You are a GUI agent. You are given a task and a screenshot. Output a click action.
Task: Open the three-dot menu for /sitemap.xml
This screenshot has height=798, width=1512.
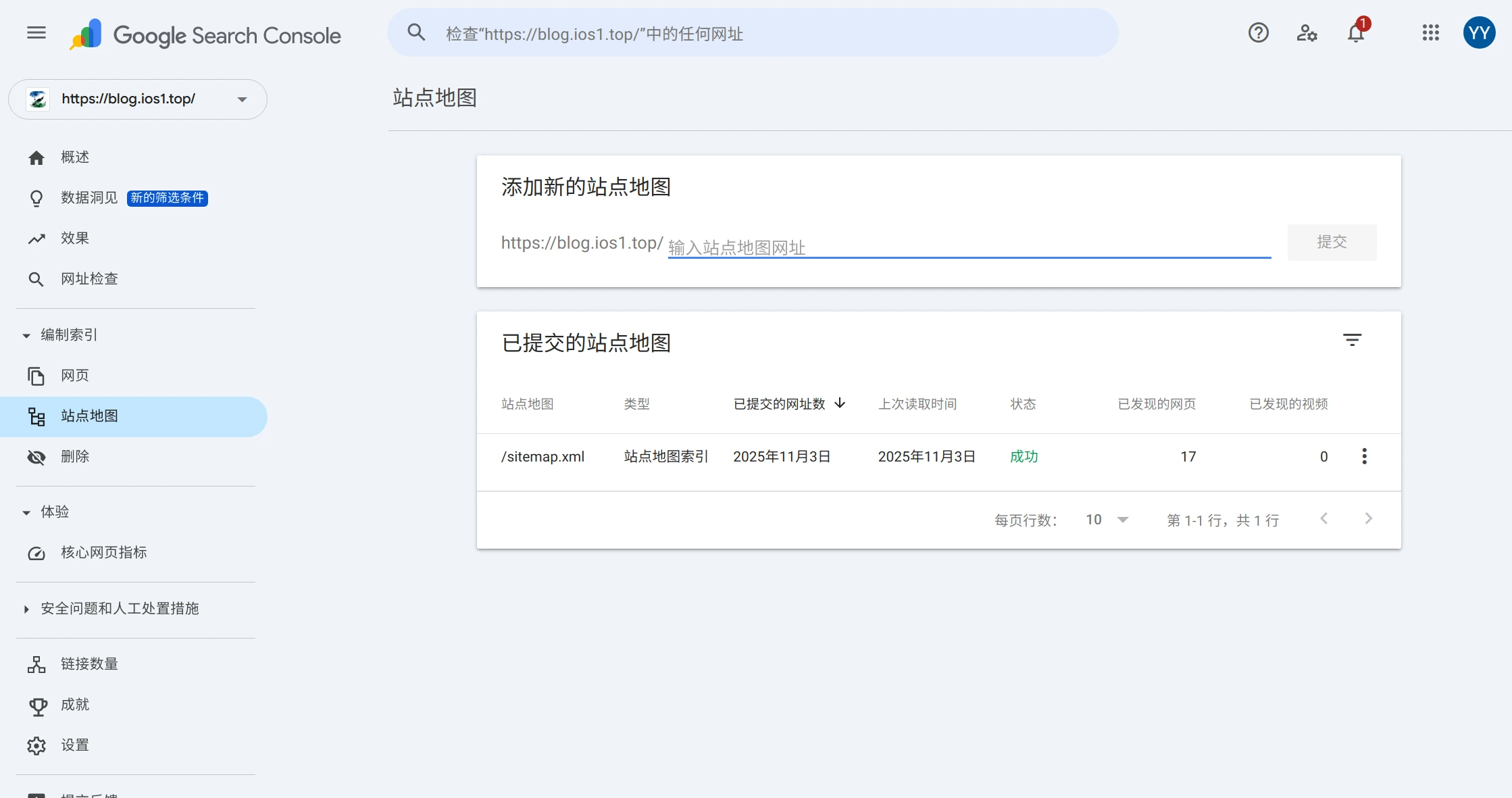point(1364,456)
